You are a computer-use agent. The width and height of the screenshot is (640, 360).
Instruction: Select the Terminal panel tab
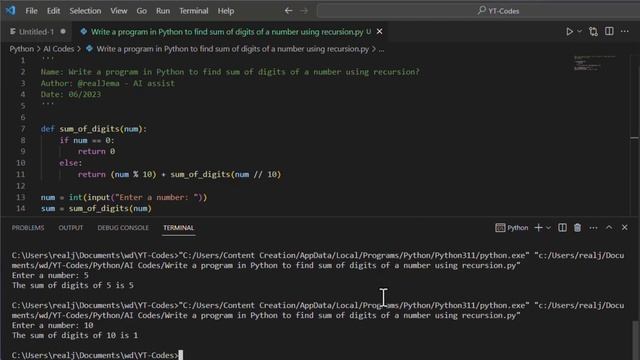pos(178,228)
